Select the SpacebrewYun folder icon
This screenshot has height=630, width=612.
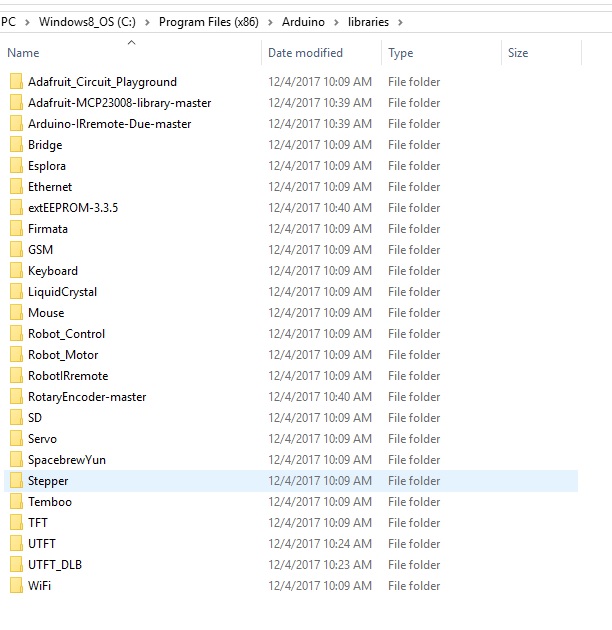coord(16,459)
